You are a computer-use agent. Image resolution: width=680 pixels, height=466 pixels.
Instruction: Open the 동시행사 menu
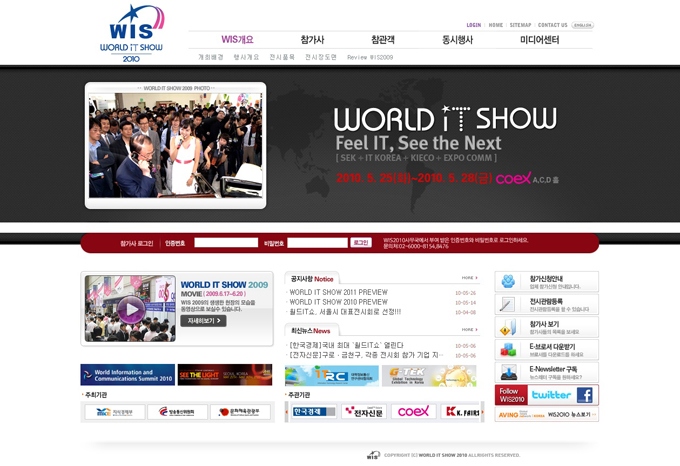point(458,40)
